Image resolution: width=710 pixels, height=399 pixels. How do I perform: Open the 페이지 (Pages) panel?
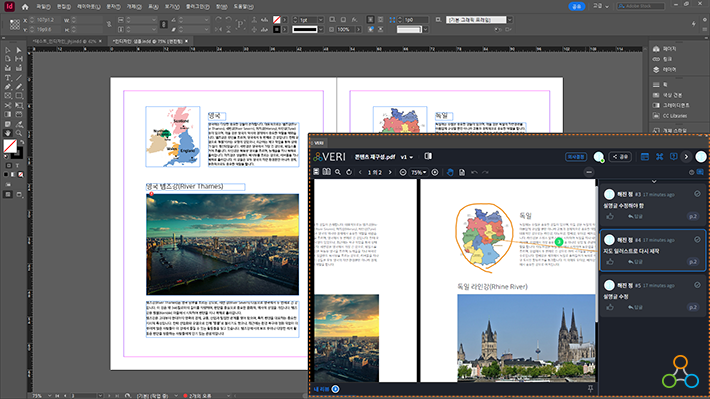click(x=664, y=49)
